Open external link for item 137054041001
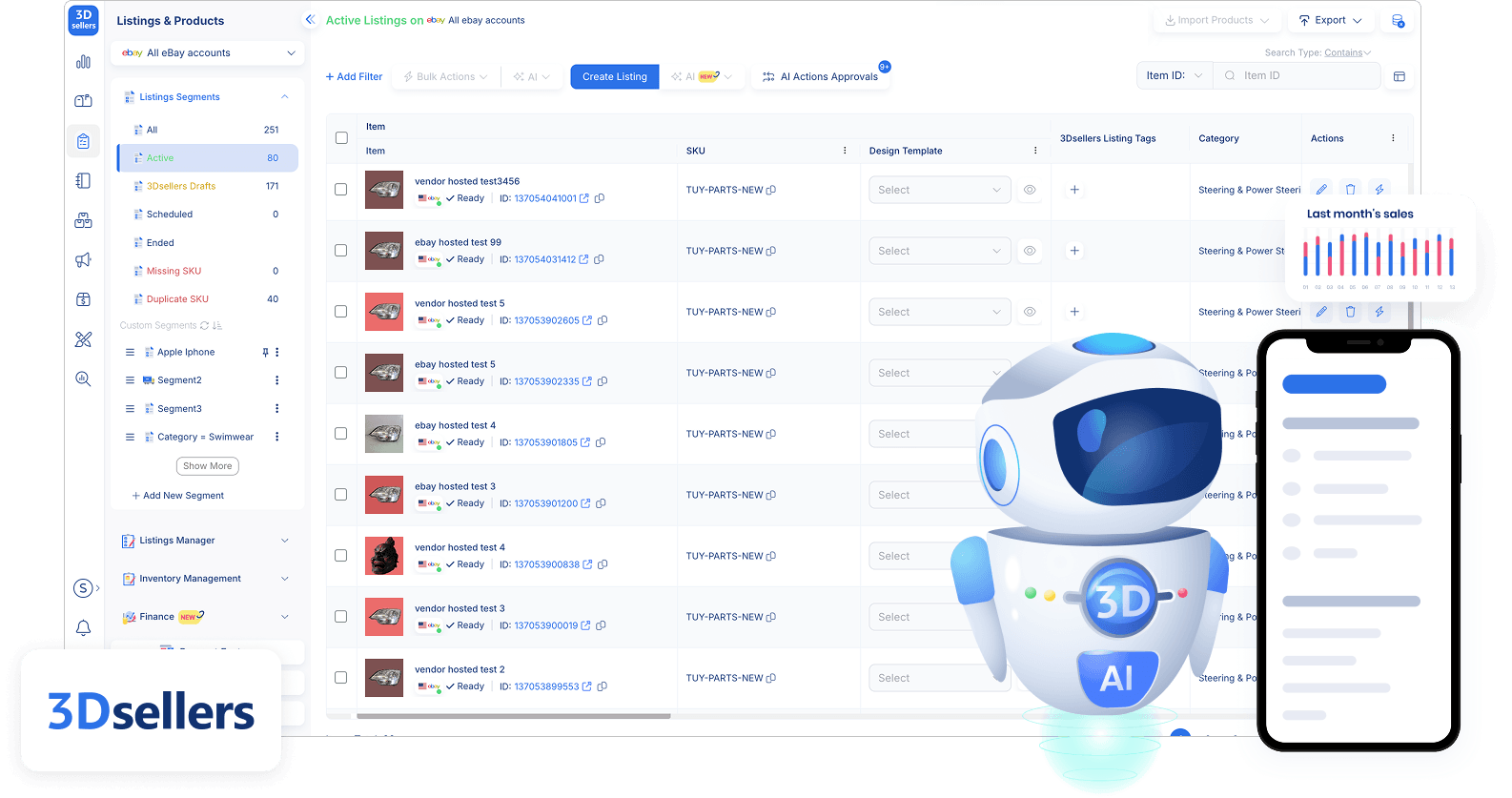 point(584,198)
